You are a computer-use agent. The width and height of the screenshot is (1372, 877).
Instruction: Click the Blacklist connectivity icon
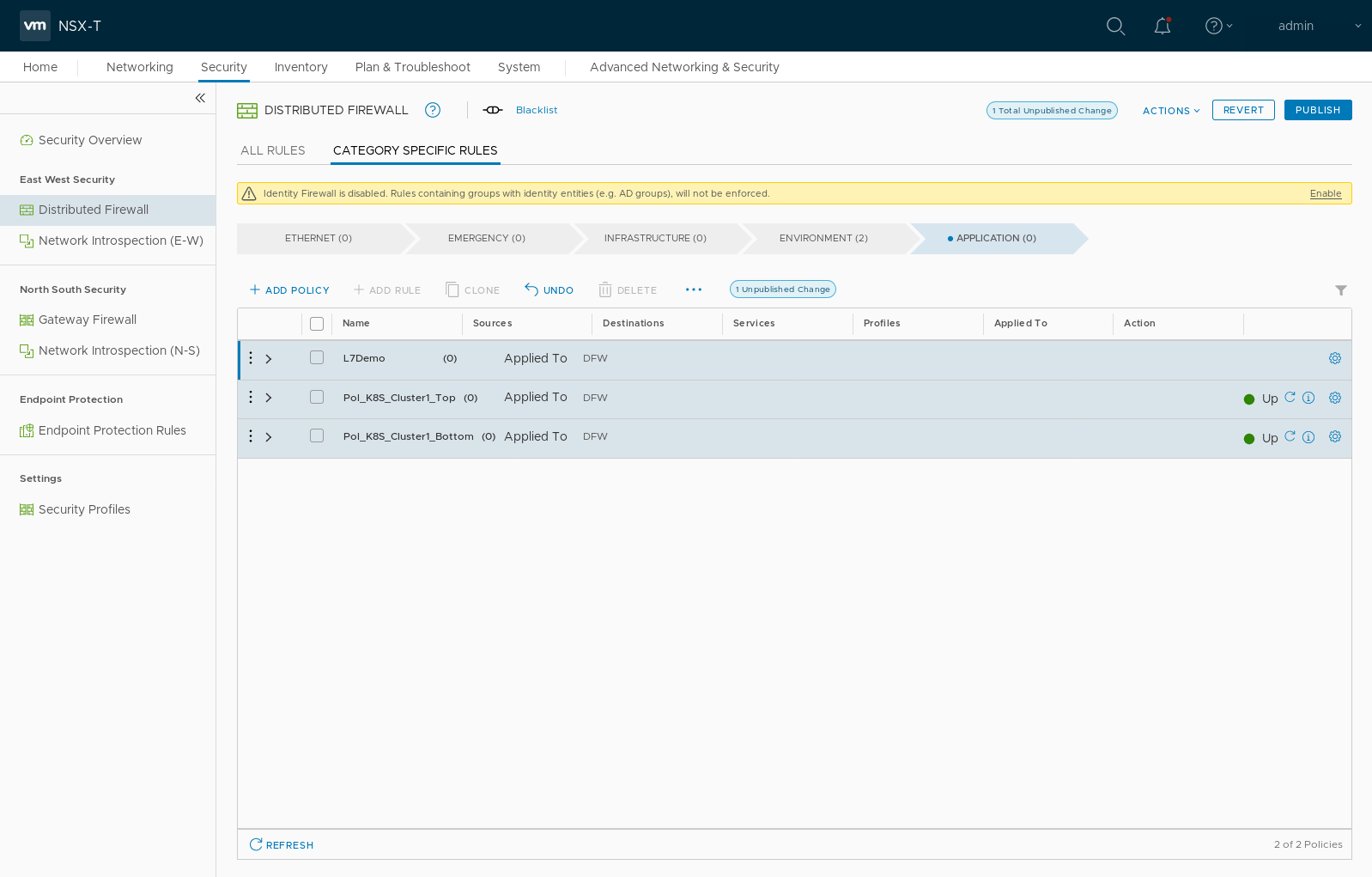(x=493, y=110)
